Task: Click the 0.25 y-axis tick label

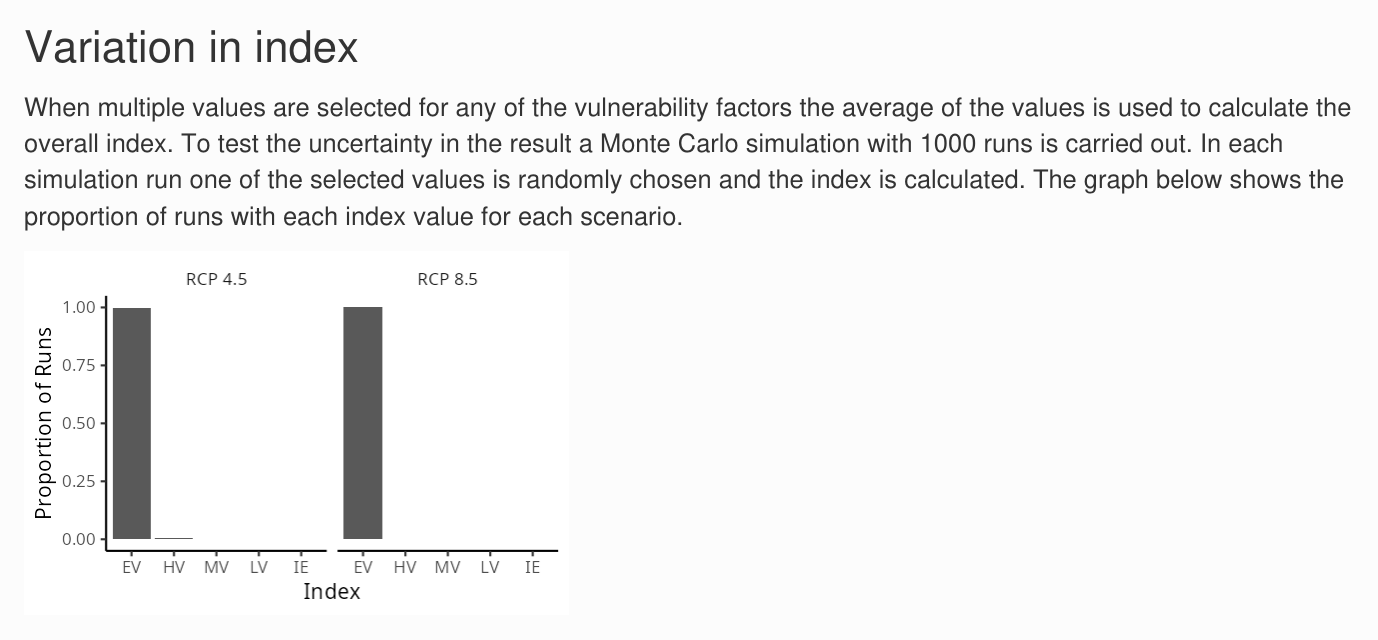Action: coord(79,481)
